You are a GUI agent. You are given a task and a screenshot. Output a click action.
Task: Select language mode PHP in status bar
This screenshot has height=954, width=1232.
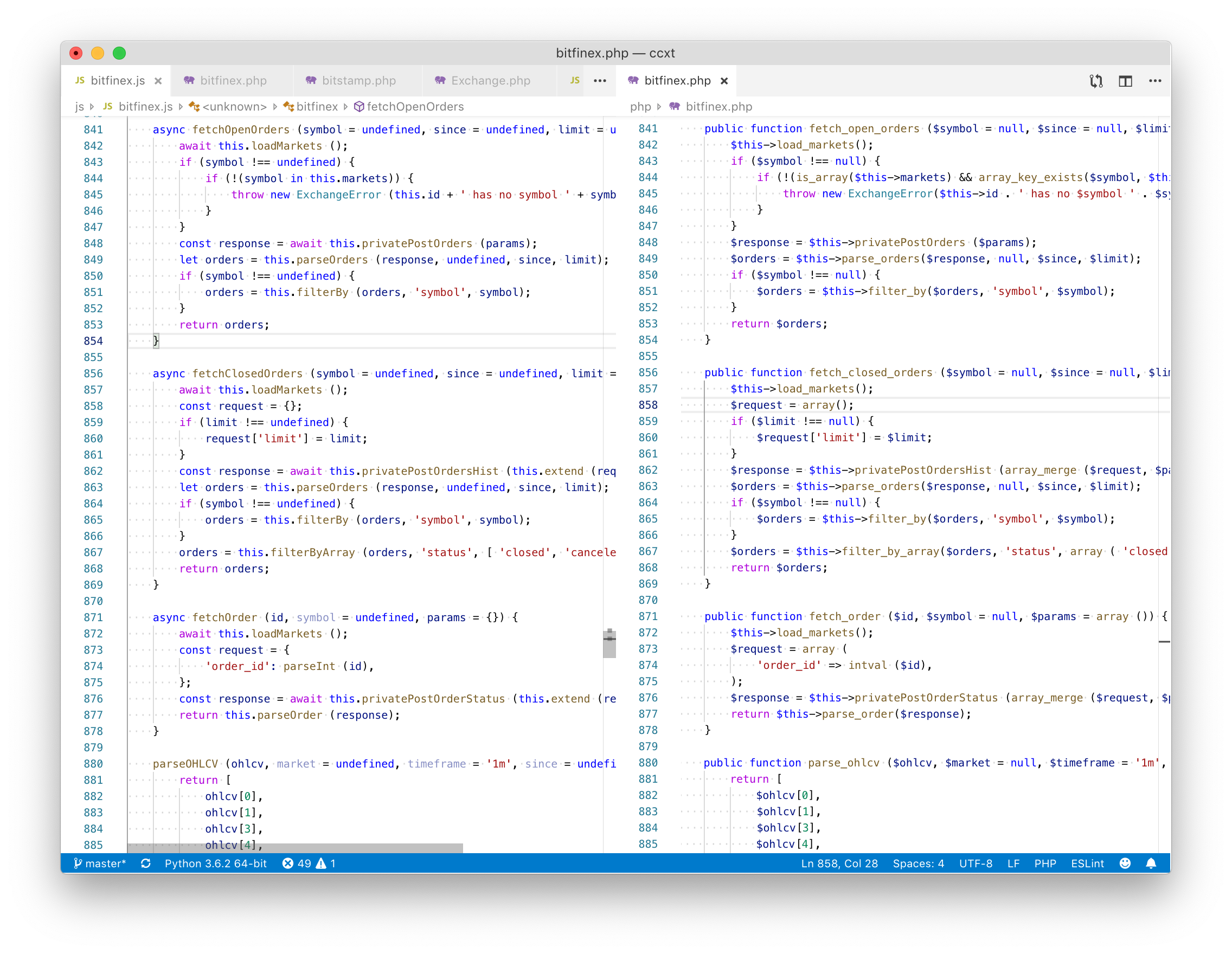[x=1045, y=863]
